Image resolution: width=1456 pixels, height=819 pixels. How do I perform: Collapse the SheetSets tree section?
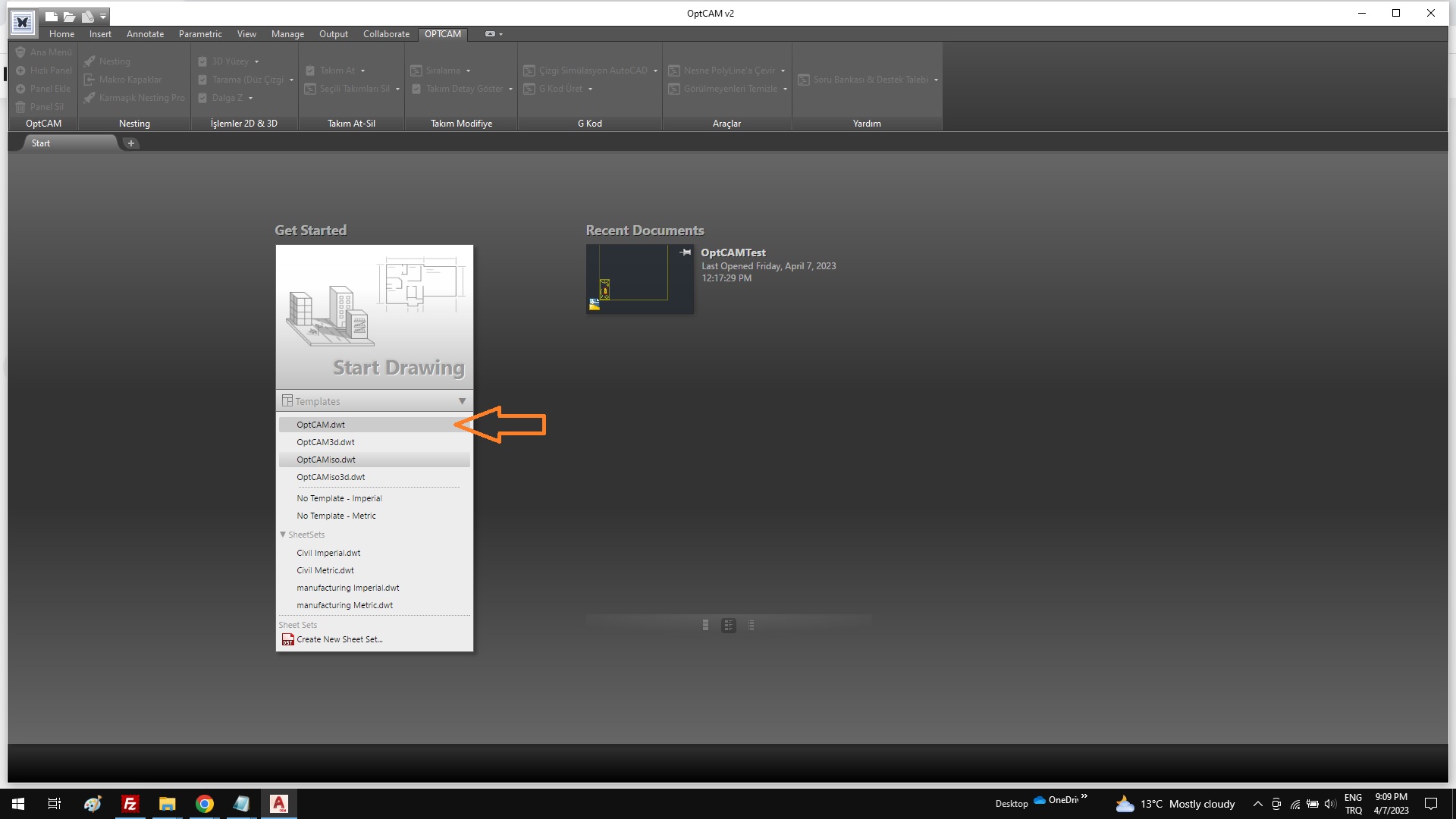283,535
